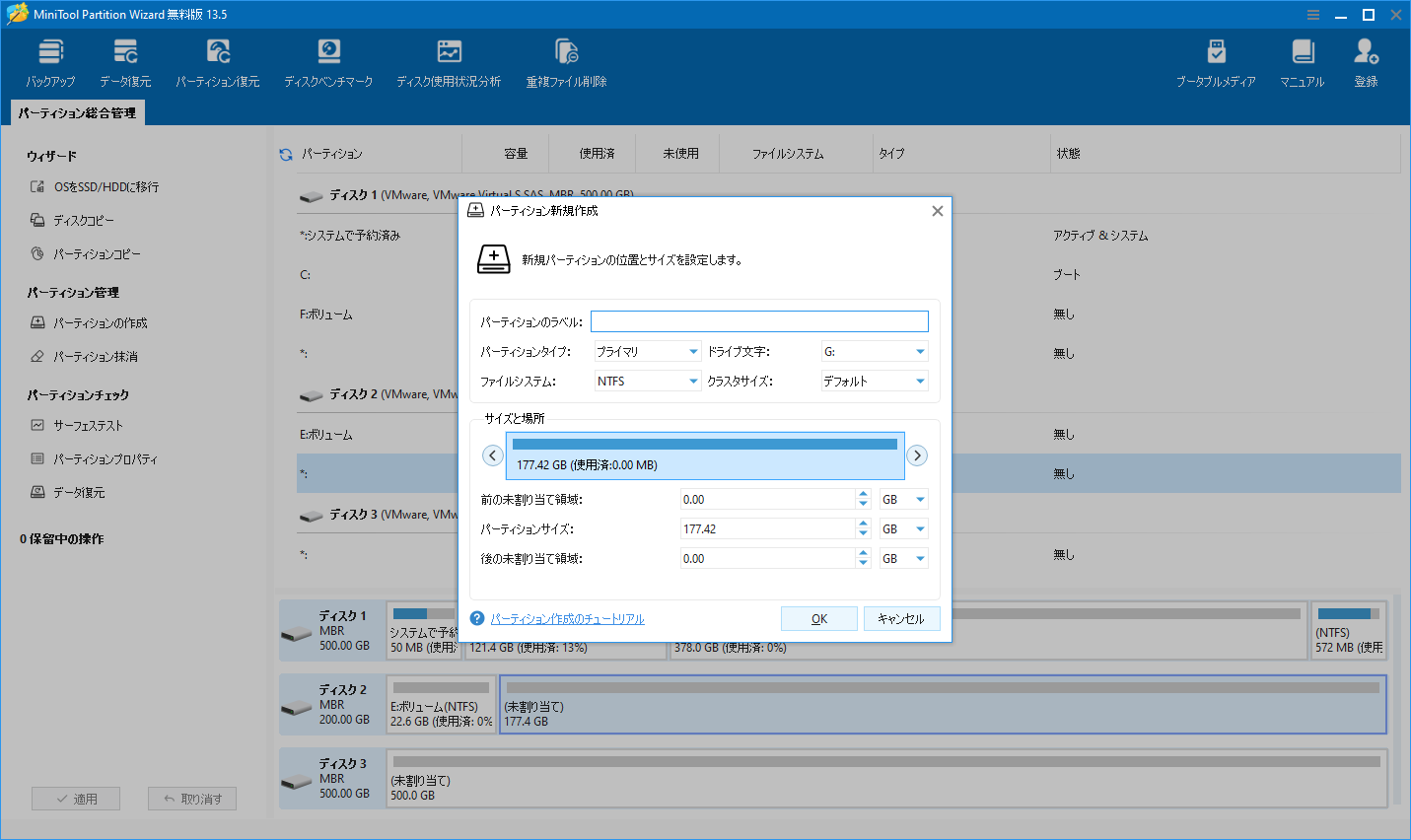The height and width of the screenshot is (840, 1411).
Task: Click the パーティションのラベル input field
Action: point(759,320)
